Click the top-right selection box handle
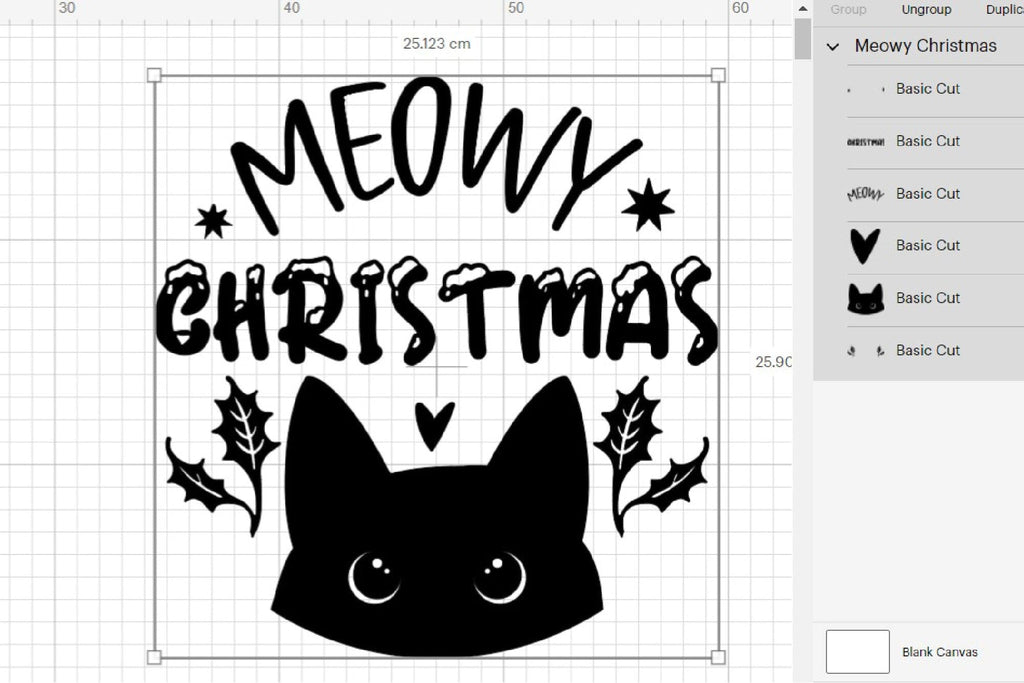The image size is (1024, 683). pos(718,75)
